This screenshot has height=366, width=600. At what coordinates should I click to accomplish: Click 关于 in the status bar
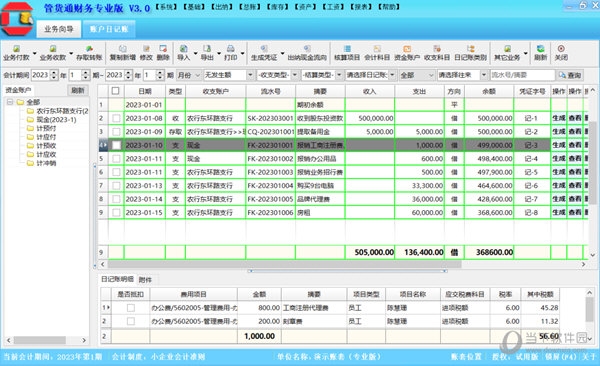pyautogui.click(x=589, y=357)
